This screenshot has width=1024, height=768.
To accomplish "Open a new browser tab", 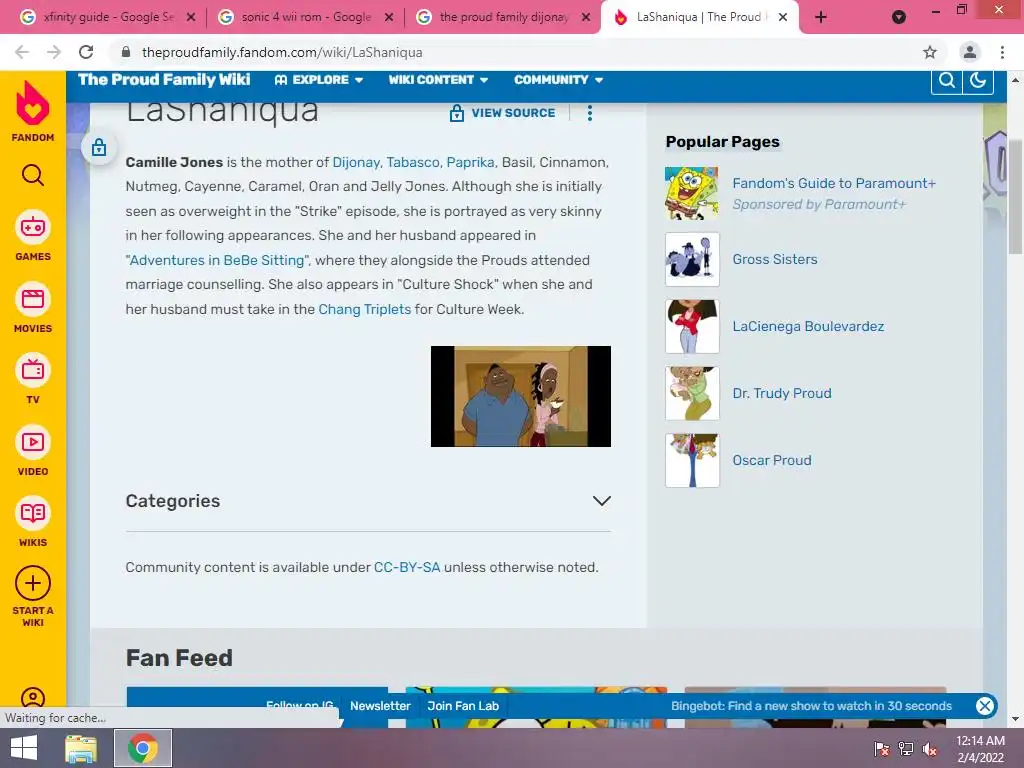I will [821, 18].
